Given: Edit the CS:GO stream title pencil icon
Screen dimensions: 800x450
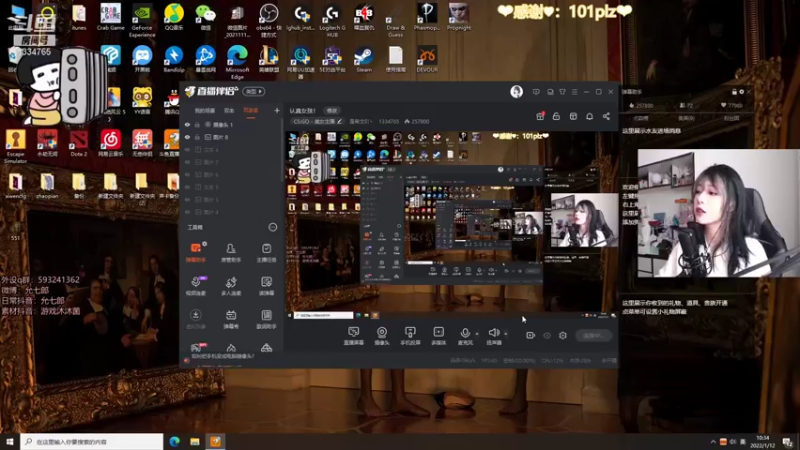Looking at the screenshot, I should coord(339,121).
